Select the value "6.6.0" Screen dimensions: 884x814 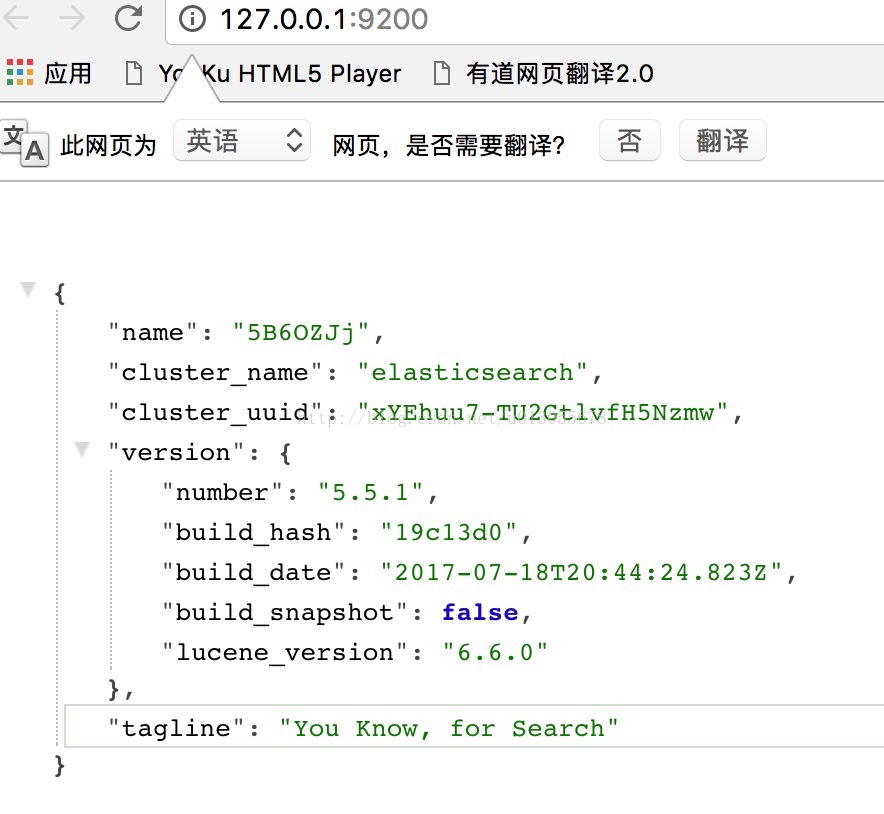[x=495, y=652]
